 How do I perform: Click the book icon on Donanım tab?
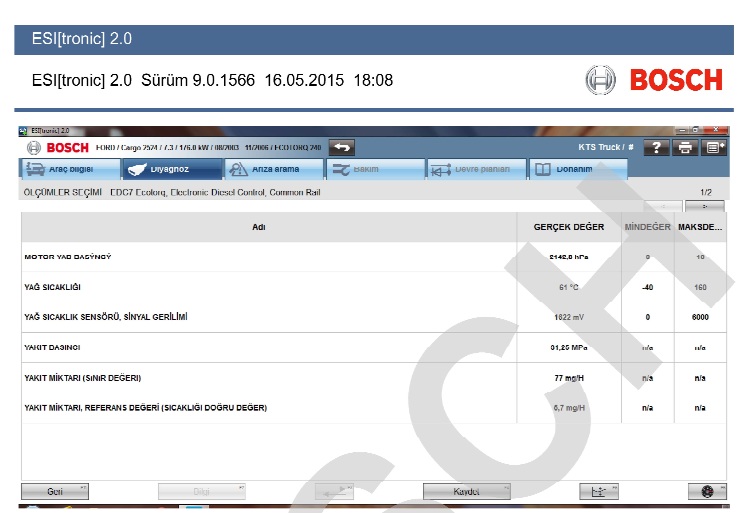point(543,169)
